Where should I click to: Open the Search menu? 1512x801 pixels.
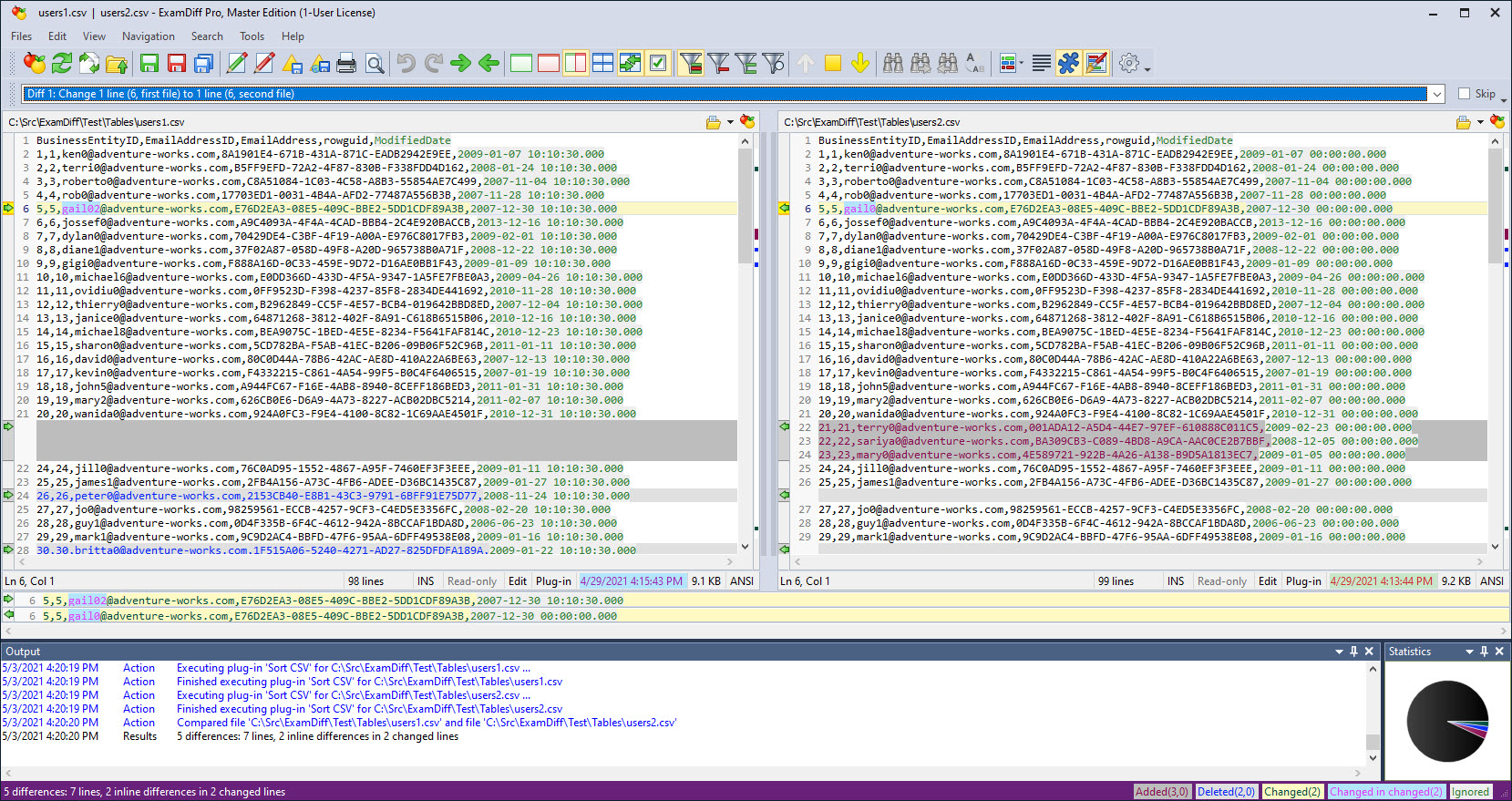[207, 36]
